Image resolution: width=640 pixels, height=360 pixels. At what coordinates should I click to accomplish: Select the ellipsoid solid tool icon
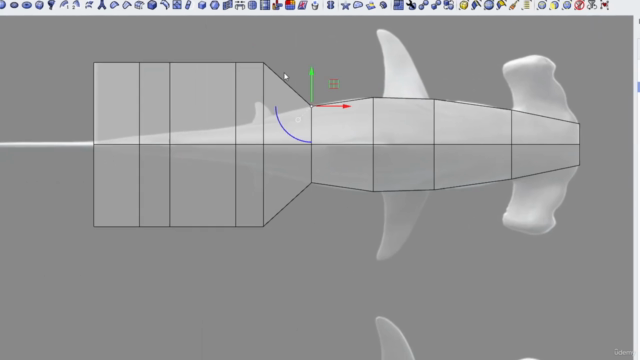tap(14, 5)
